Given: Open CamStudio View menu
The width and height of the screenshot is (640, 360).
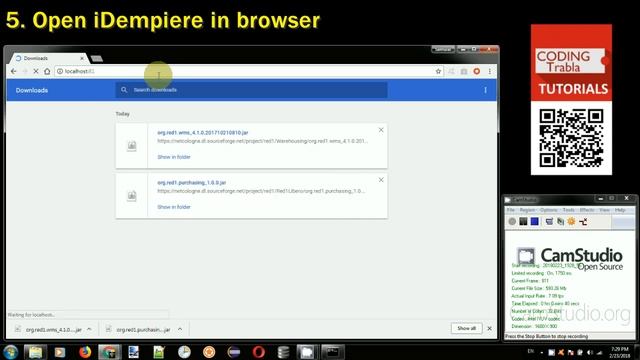Looking at the screenshot, I should tap(604, 210).
